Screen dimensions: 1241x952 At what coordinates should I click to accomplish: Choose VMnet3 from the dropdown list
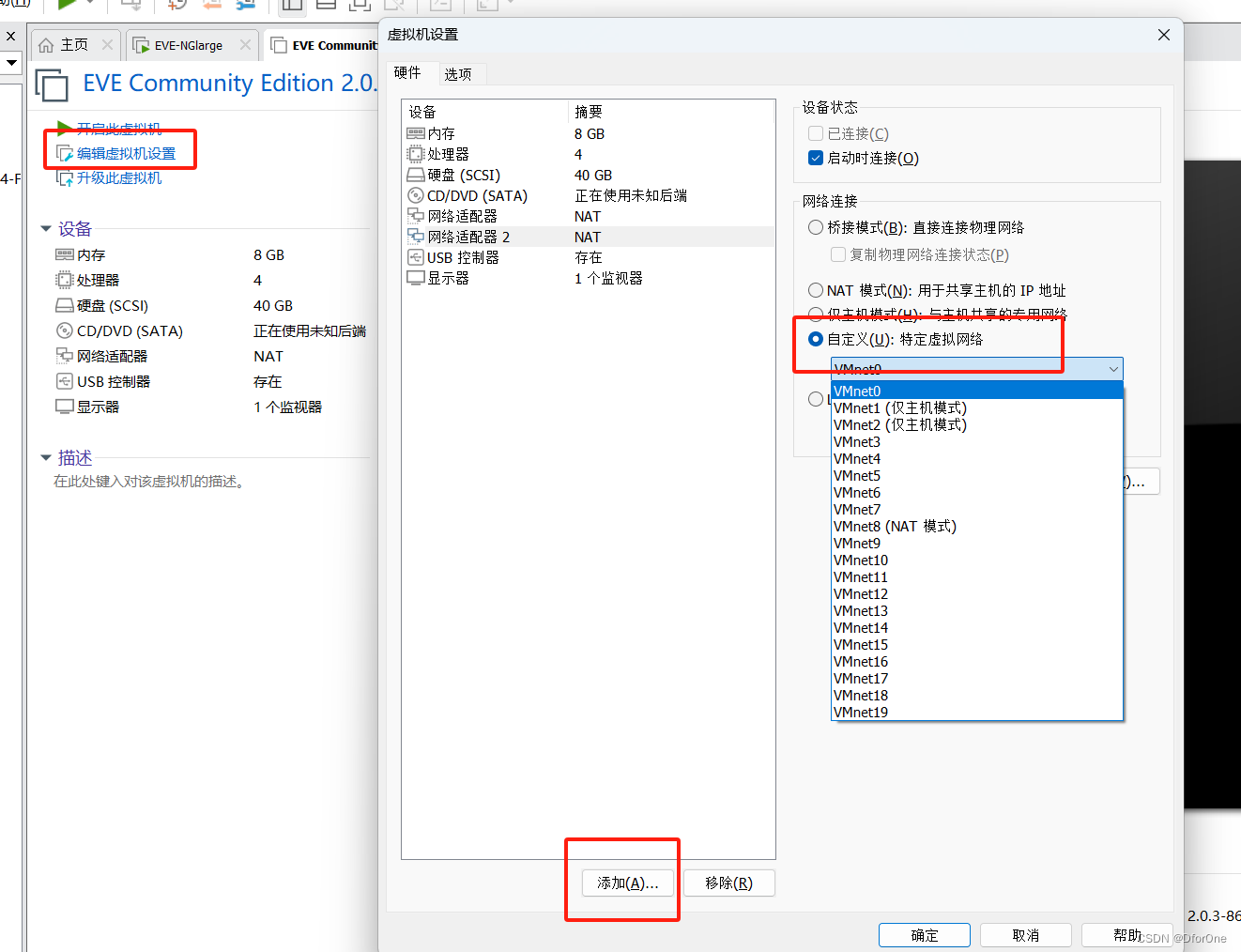click(977, 441)
